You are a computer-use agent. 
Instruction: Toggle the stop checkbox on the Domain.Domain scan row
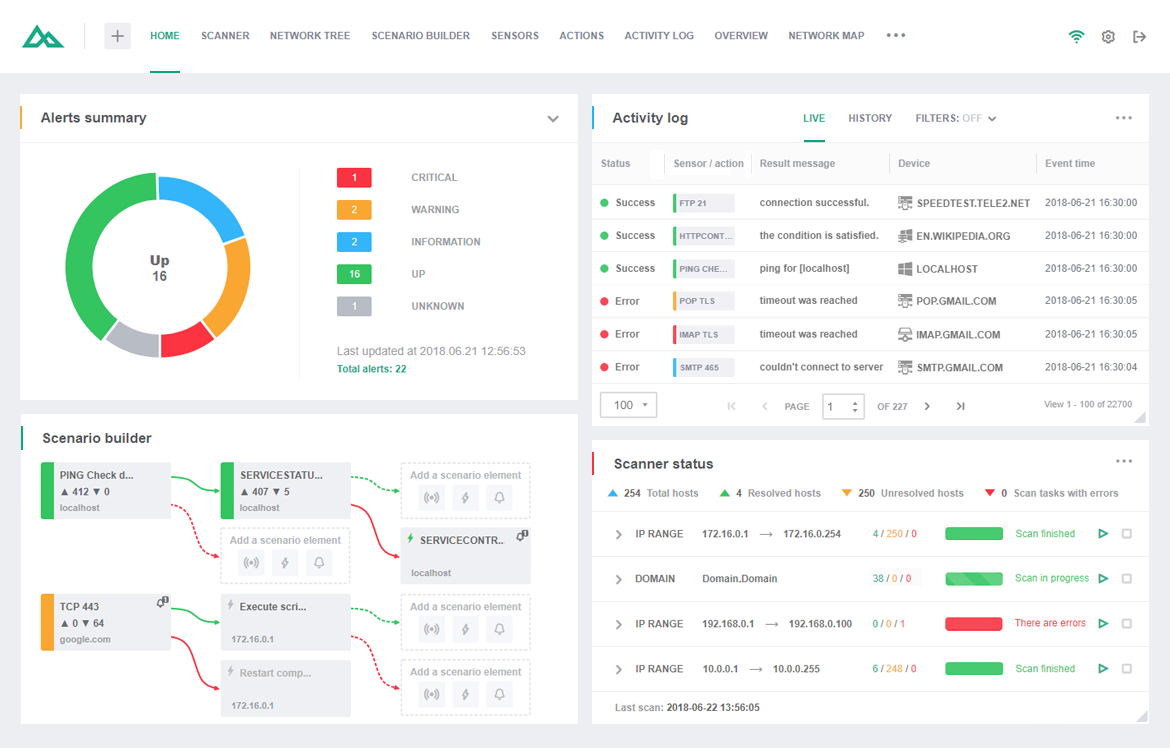point(1125,578)
